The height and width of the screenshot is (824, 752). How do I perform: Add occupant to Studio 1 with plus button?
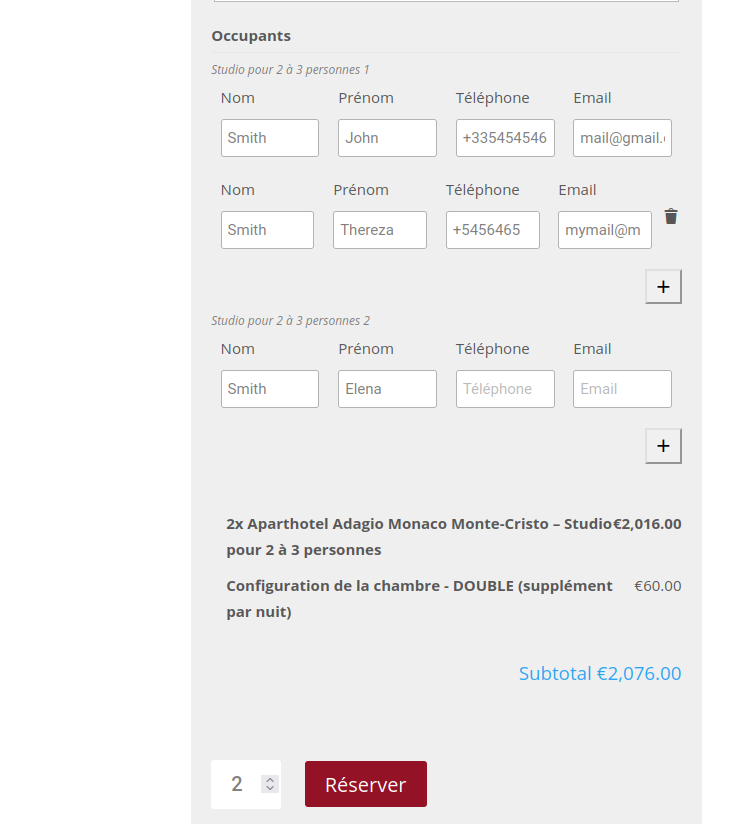pyautogui.click(x=663, y=286)
